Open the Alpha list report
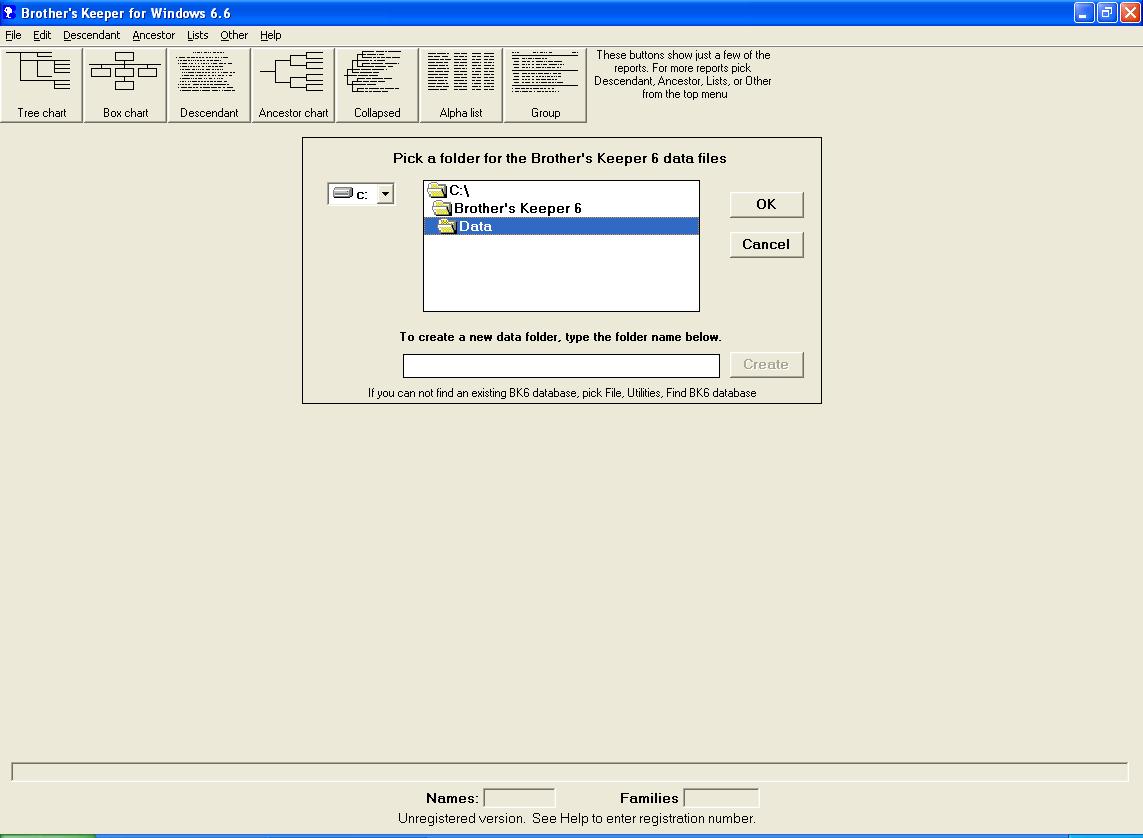1143x838 pixels. point(461,85)
